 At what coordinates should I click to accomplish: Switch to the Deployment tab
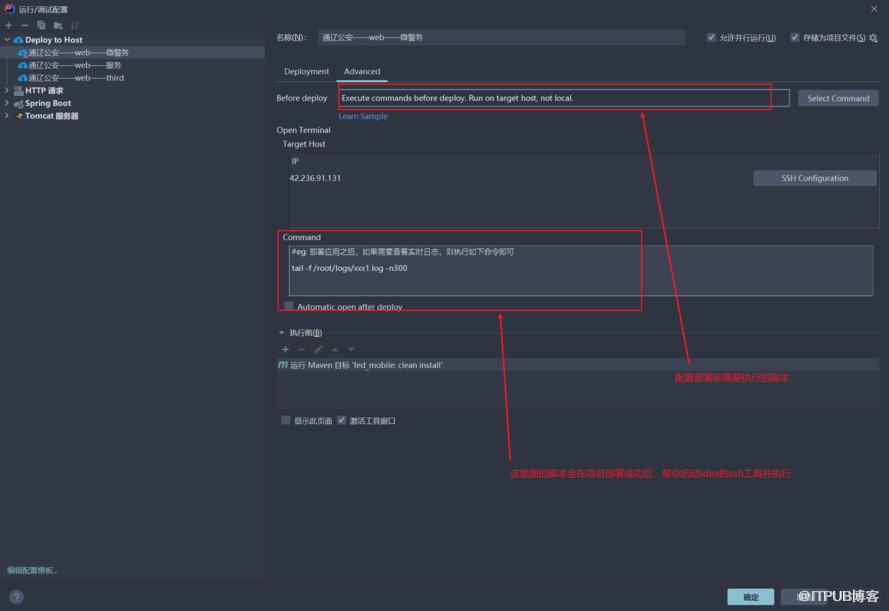(x=306, y=71)
